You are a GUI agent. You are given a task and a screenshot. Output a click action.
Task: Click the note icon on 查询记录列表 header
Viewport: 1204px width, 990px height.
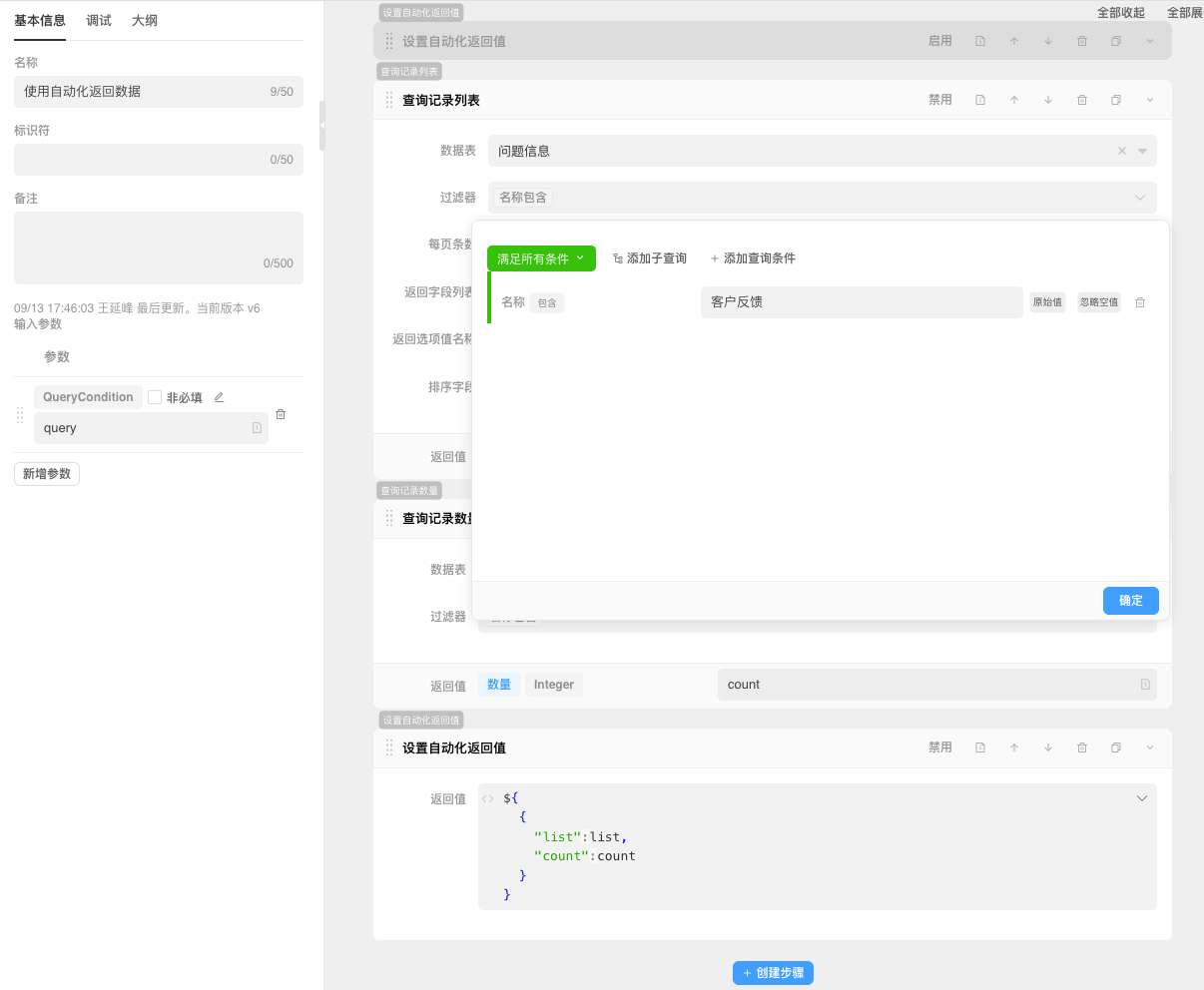click(980, 100)
